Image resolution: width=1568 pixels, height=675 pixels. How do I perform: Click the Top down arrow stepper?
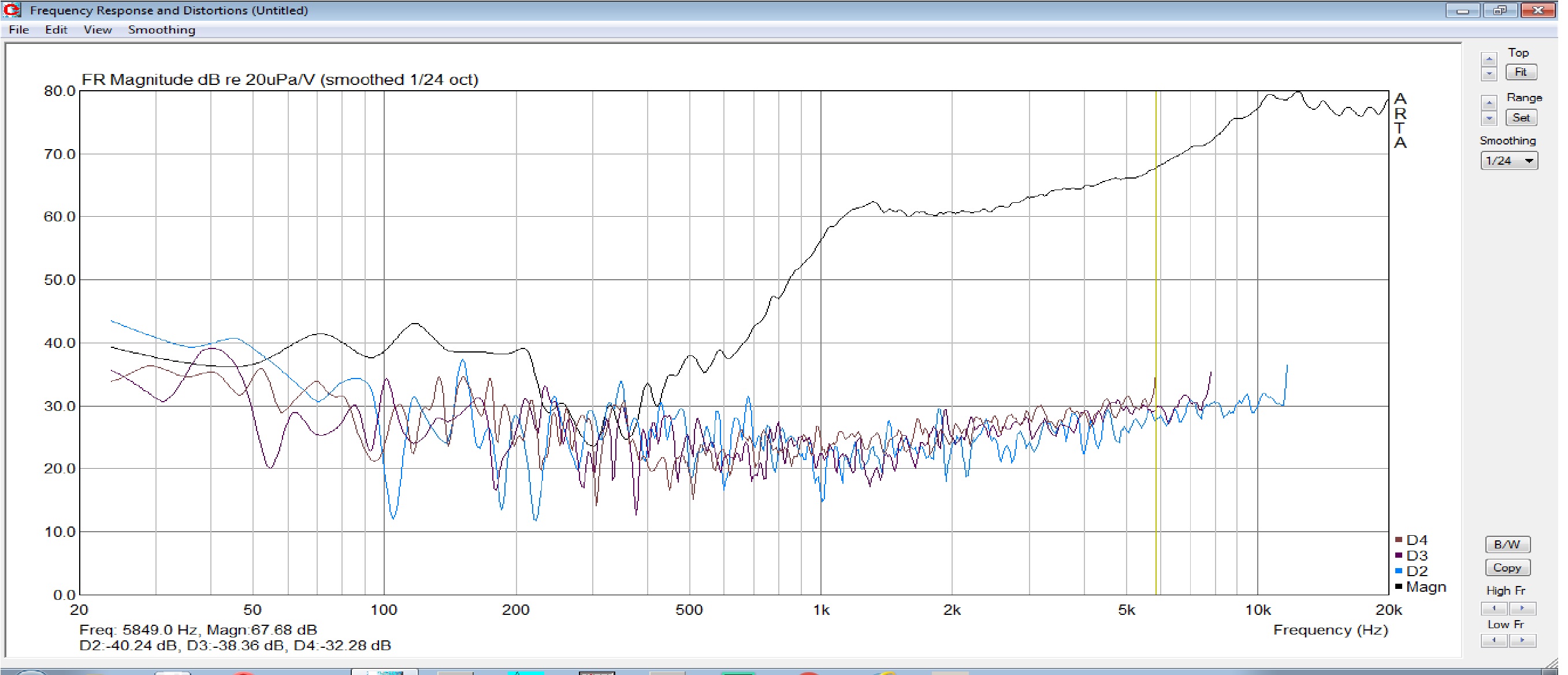(1489, 73)
